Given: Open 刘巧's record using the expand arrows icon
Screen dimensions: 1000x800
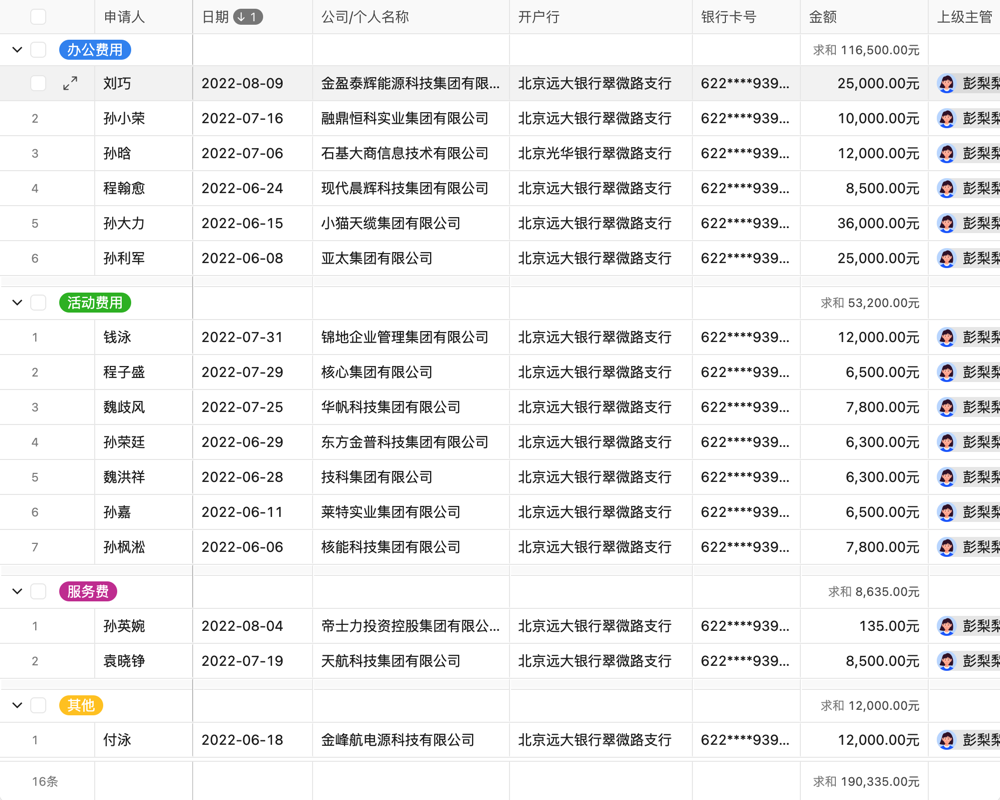Looking at the screenshot, I should [70, 84].
